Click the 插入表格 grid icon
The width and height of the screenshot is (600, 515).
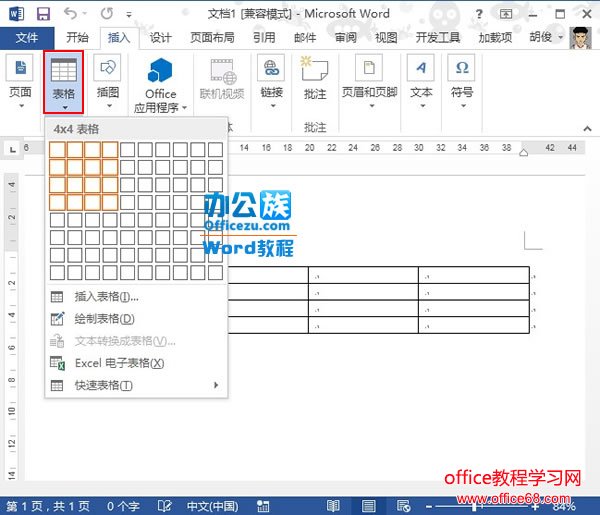coord(57,297)
